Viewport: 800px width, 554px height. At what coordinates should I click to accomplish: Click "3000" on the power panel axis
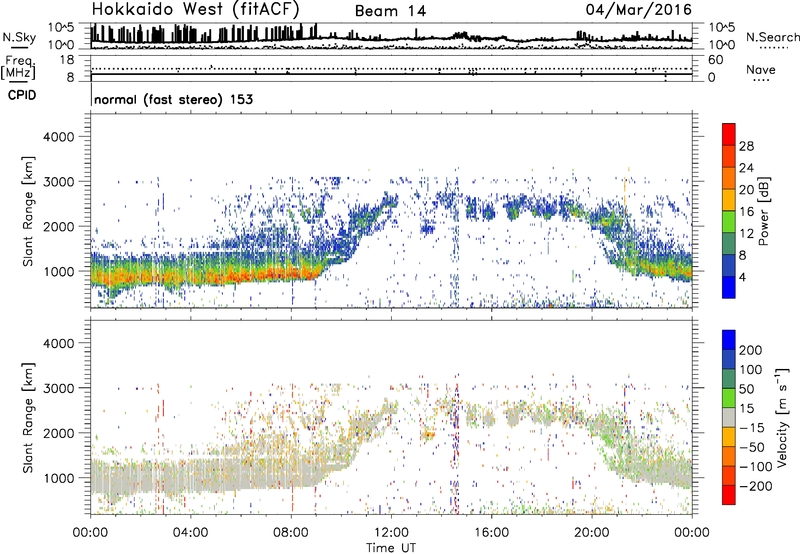[x=59, y=182]
